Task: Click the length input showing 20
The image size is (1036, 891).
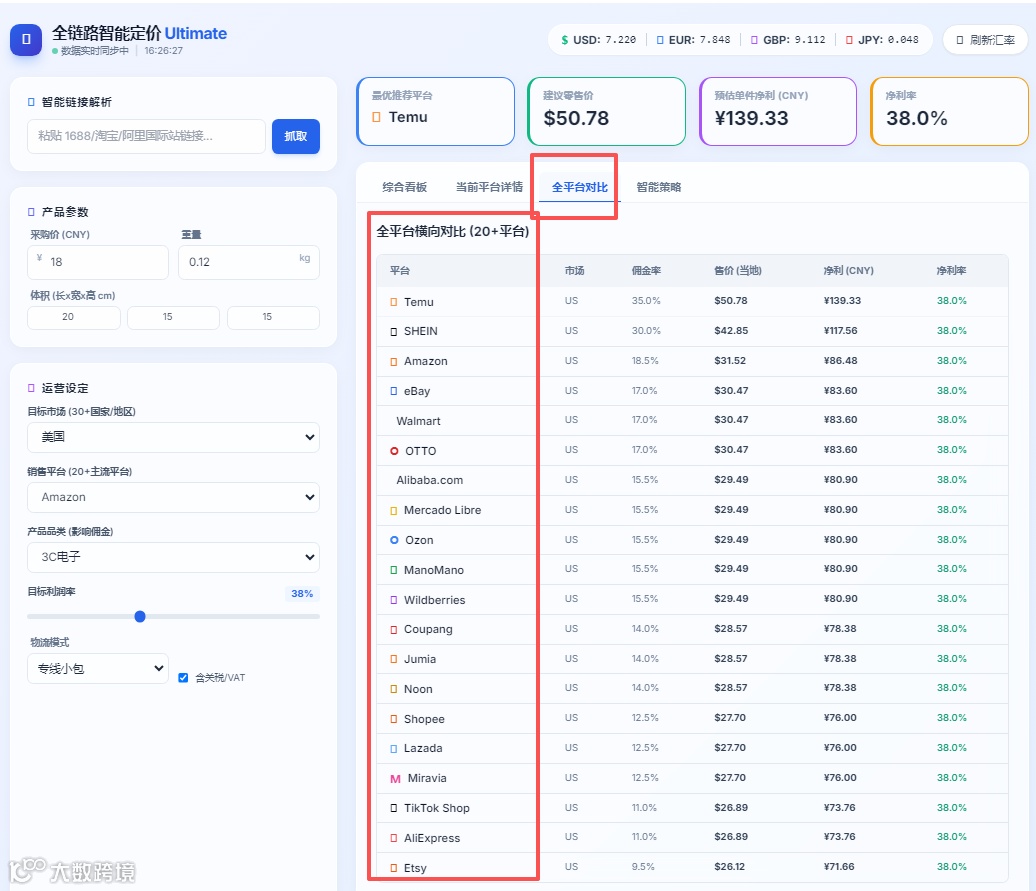Action: pos(73,317)
